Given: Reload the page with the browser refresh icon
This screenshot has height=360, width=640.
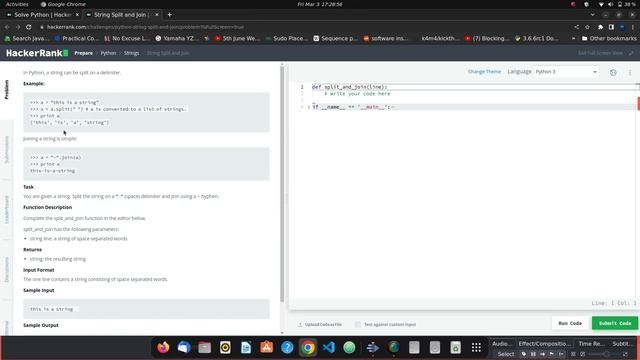Looking at the screenshot, I should coord(29,27).
